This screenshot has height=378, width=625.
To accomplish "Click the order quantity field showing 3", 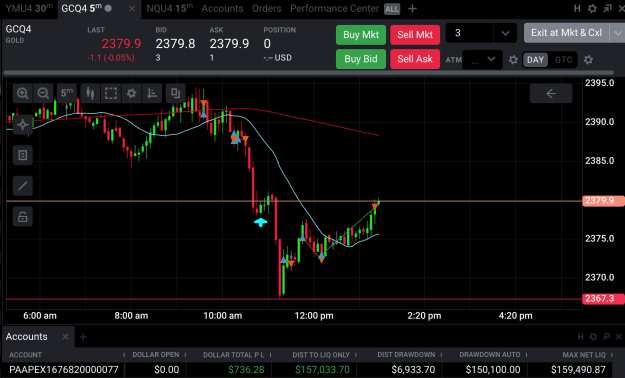I will click(x=469, y=33).
